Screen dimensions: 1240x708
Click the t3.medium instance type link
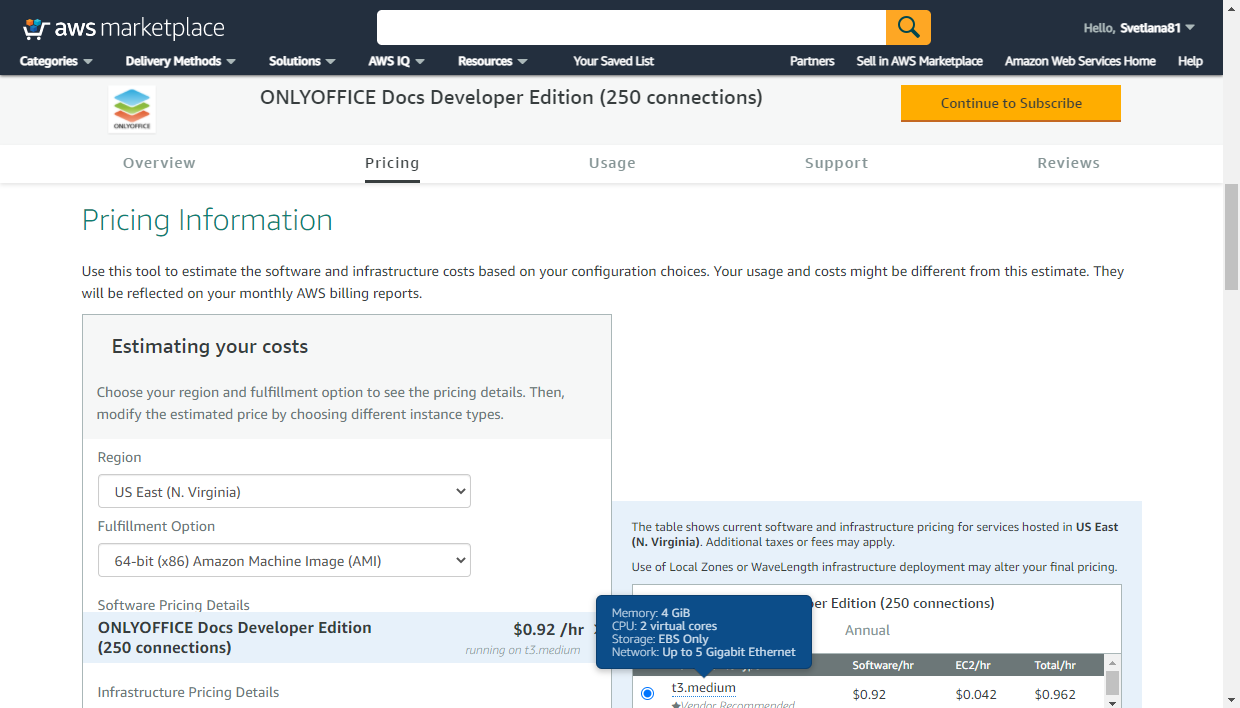click(x=703, y=688)
